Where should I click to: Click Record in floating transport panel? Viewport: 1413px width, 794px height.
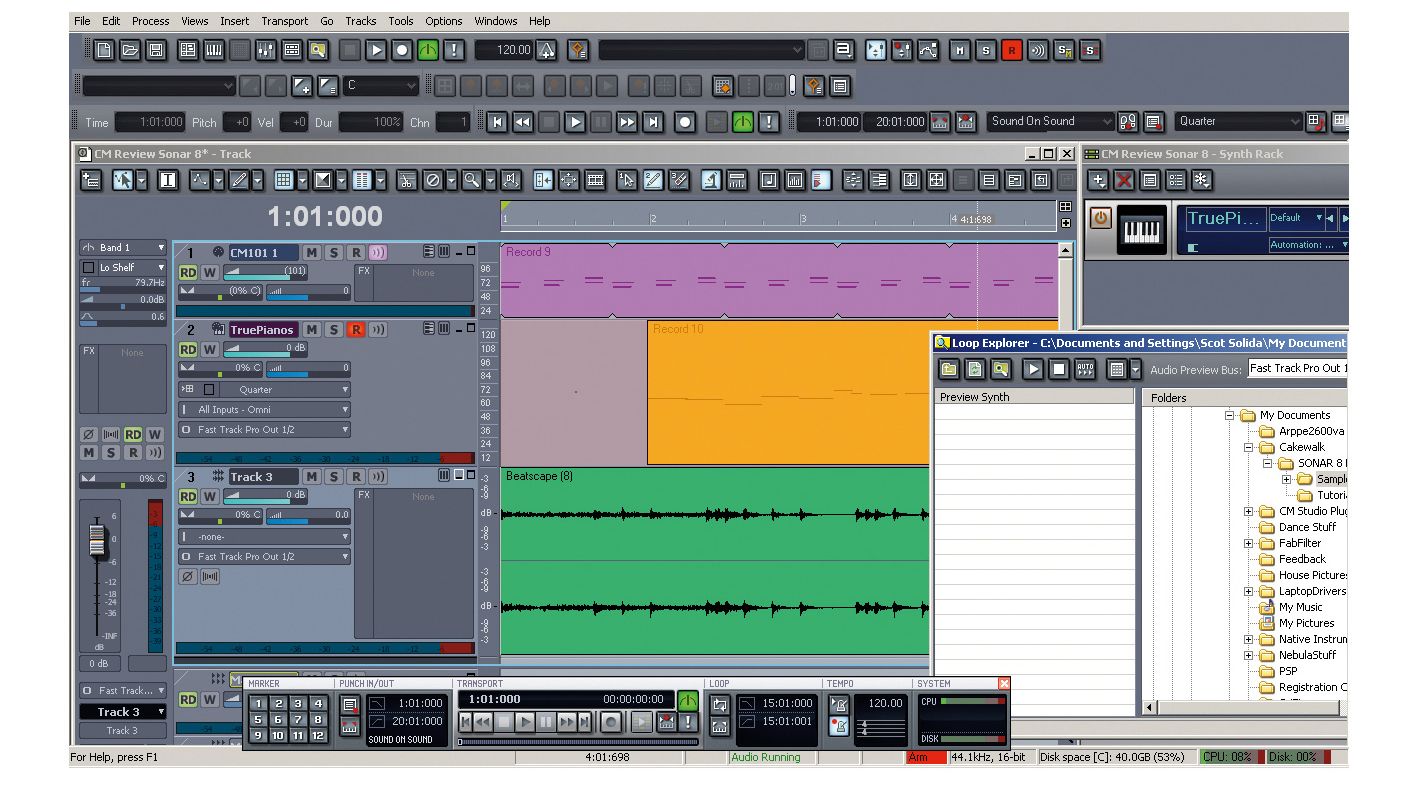(611, 722)
